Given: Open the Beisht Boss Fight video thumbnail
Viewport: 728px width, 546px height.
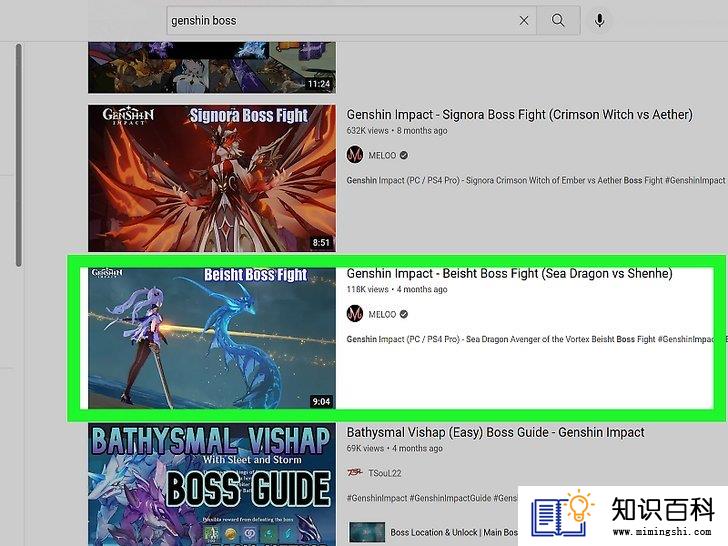Looking at the screenshot, I should click(x=212, y=338).
